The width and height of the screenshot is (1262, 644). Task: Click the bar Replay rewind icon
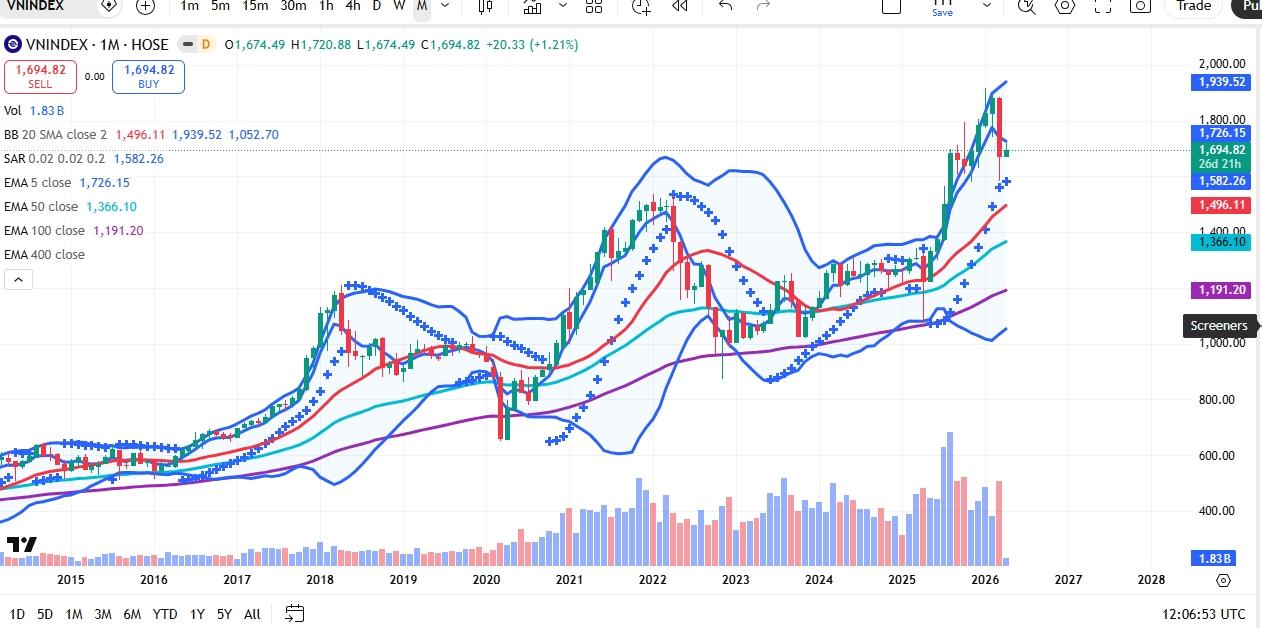click(x=680, y=6)
